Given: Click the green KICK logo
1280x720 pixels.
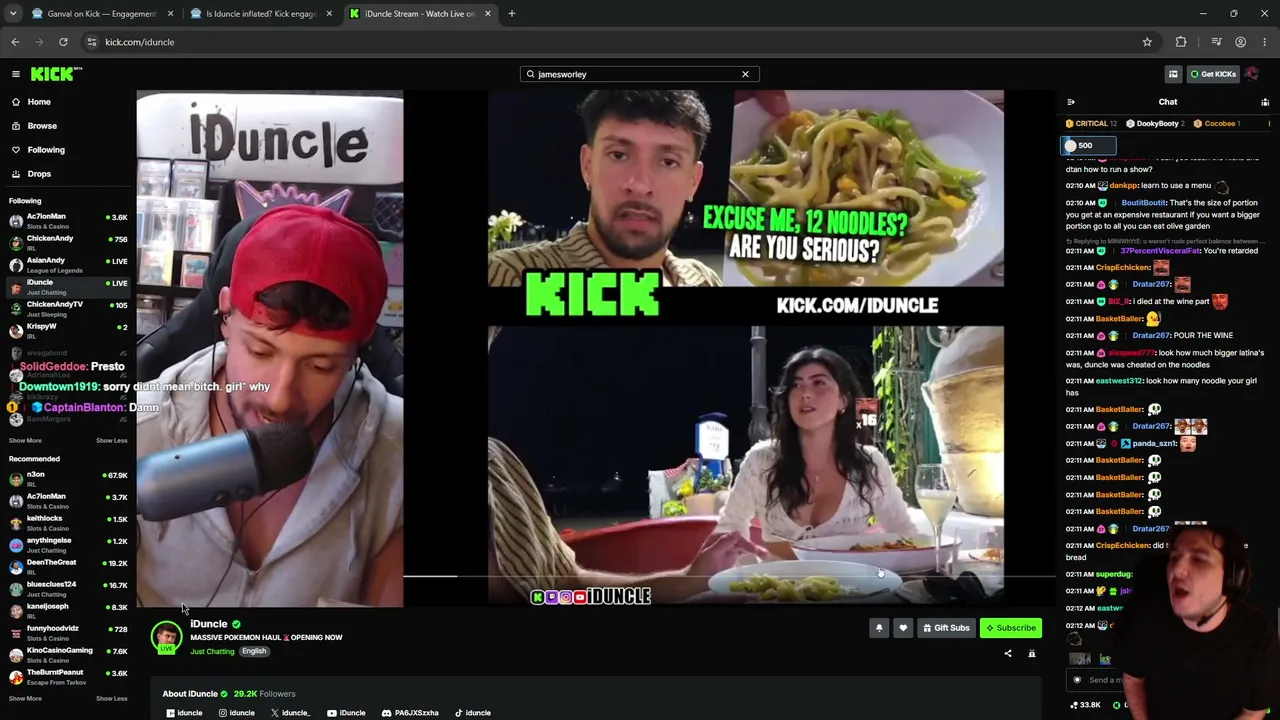Looking at the screenshot, I should click(x=56, y=74).
